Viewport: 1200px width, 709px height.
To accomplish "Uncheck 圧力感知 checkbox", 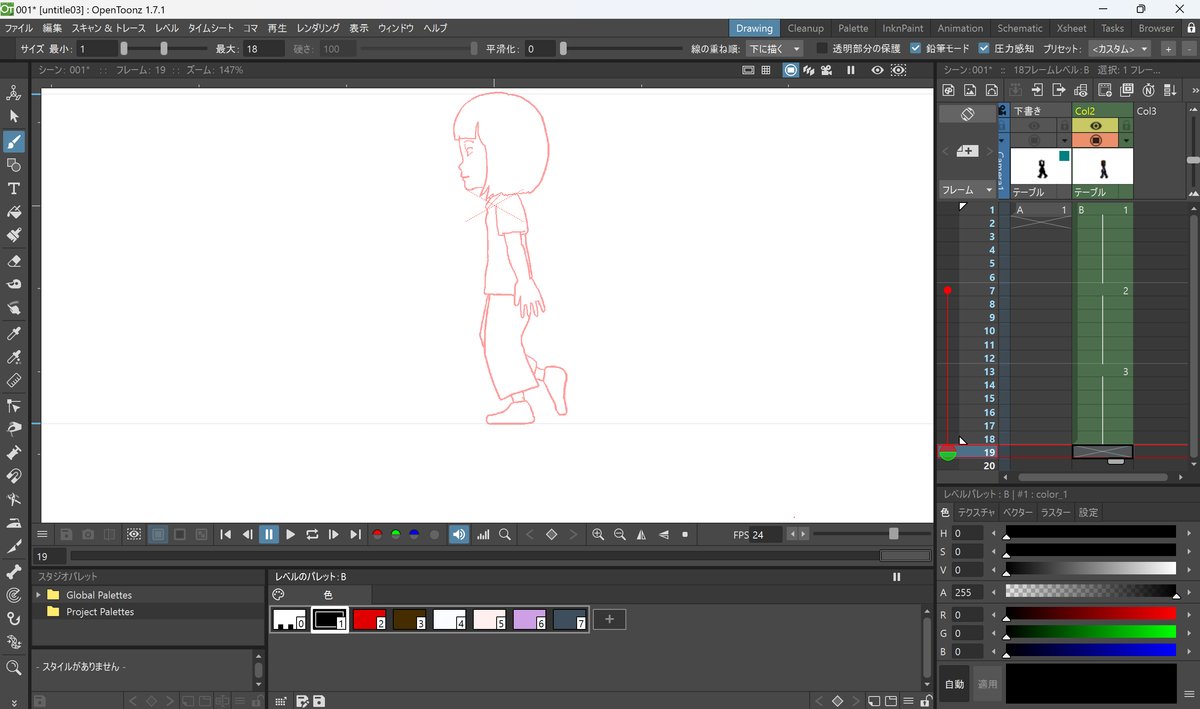I will (984, 48).
